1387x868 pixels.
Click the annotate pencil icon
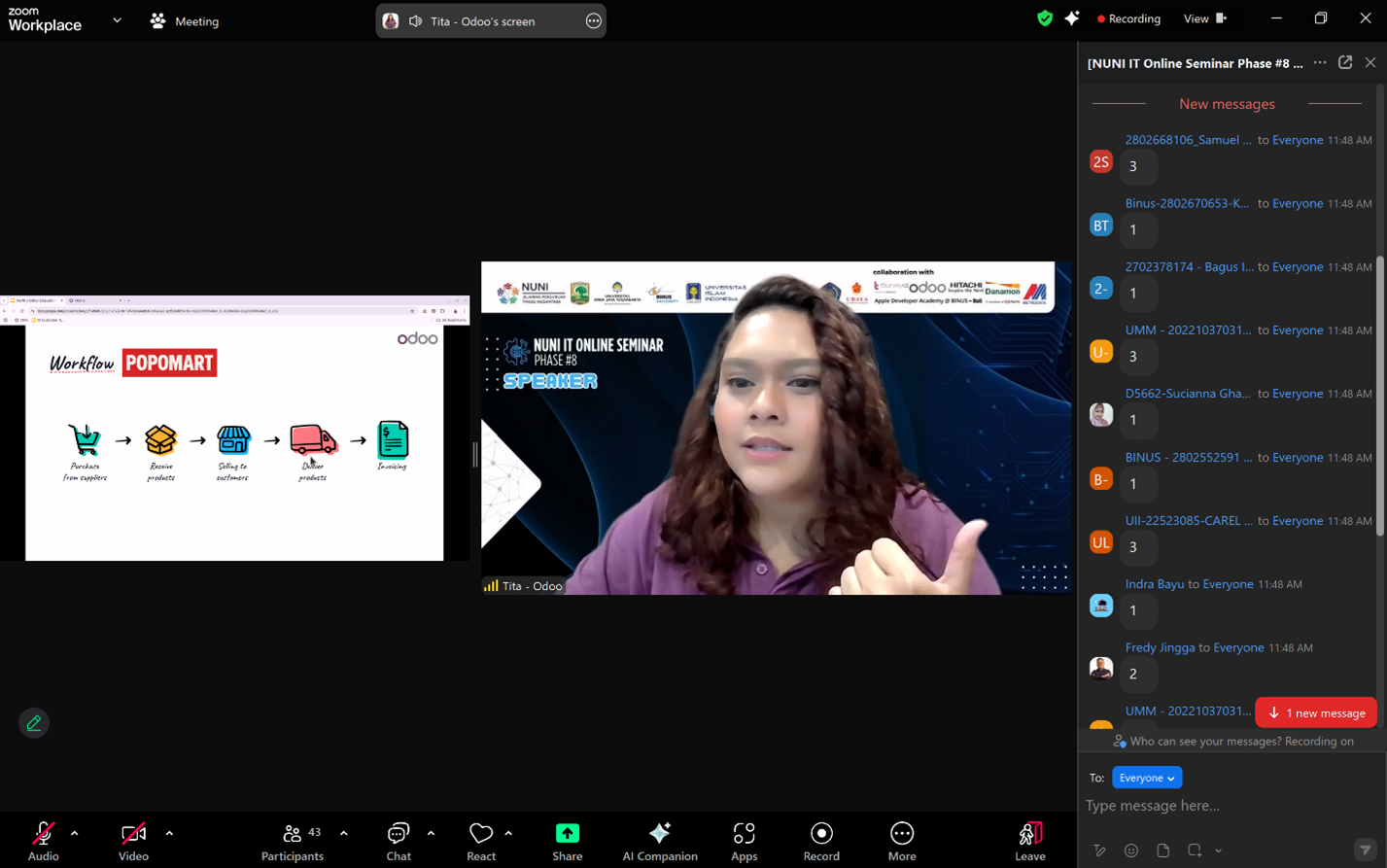[34, 723]
